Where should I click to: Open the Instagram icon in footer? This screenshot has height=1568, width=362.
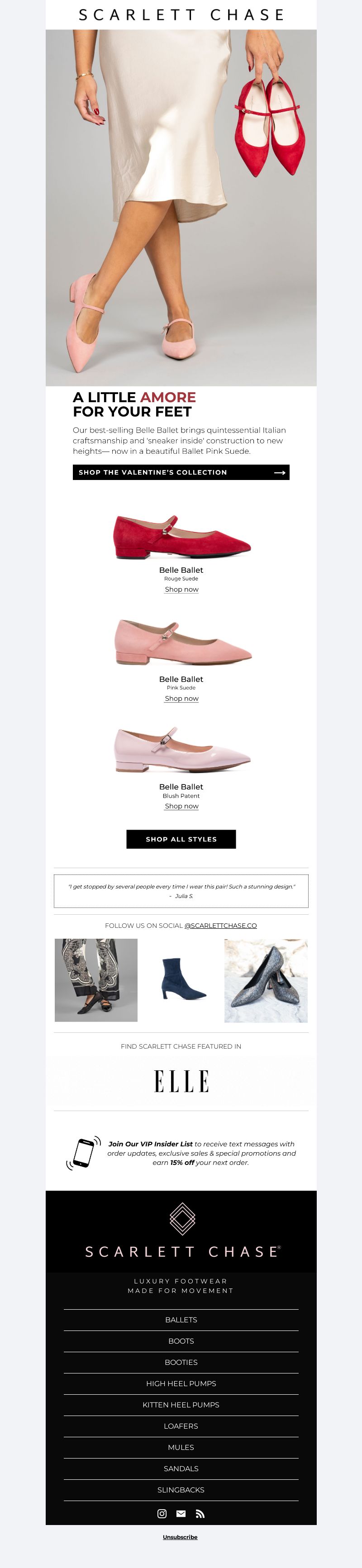pyautogui.click(x=162, y=1513)
